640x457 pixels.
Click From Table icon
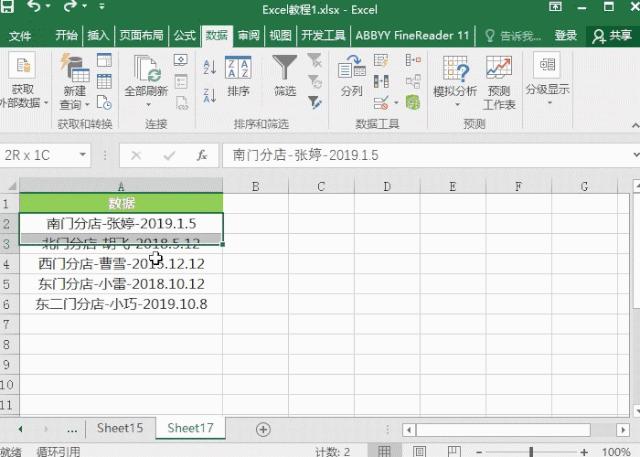[104, 81]
